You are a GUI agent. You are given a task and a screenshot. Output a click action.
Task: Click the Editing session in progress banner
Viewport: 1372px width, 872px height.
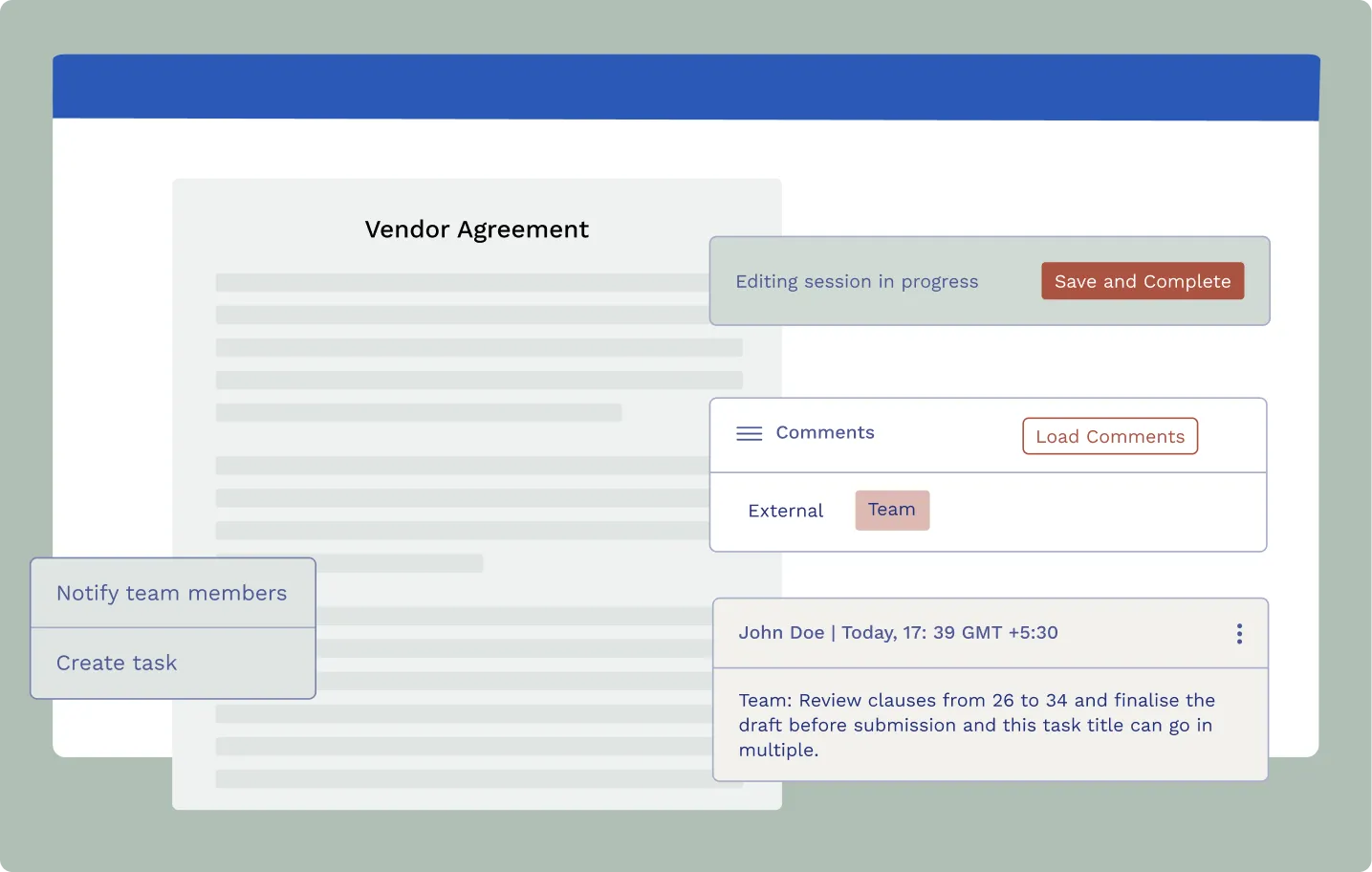click(x=857, y=281)
